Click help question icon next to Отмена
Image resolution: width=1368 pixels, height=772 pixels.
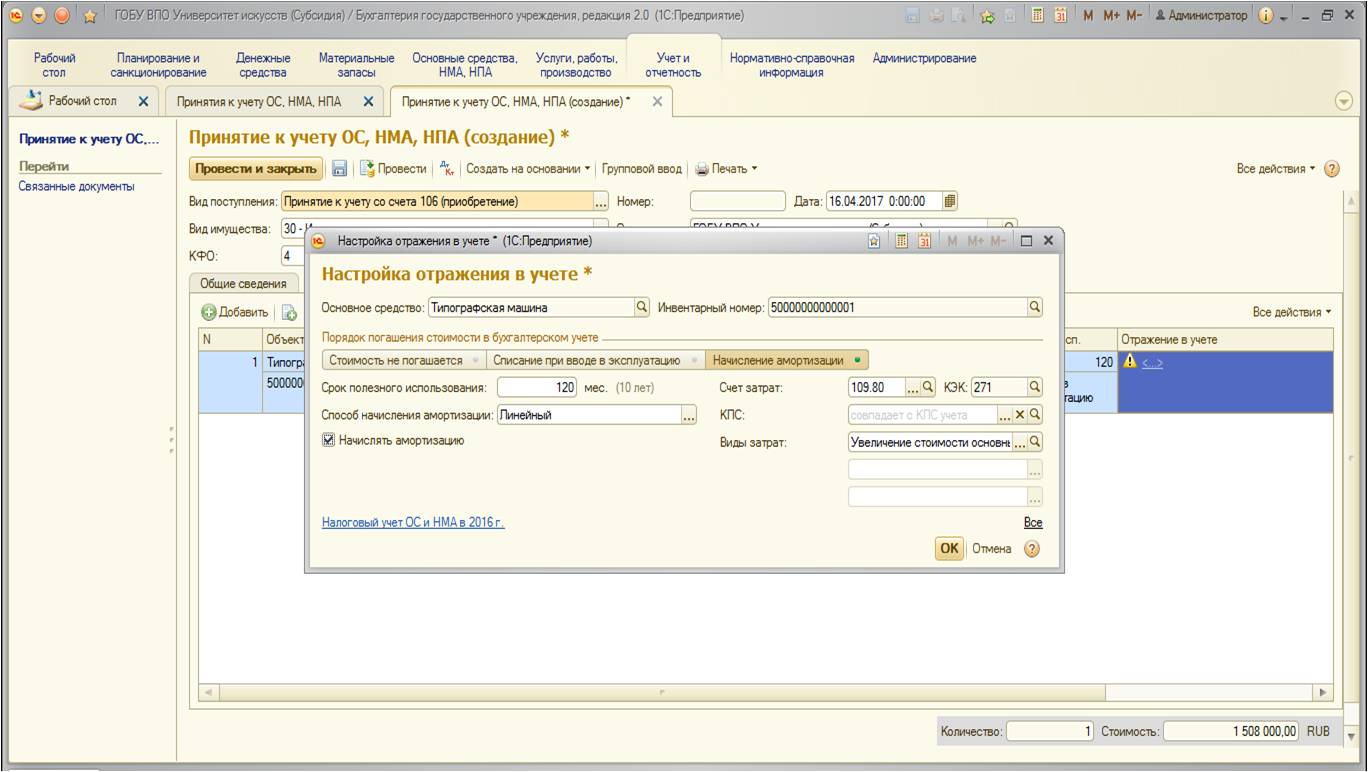pyautogui.click(x=1032, y=549)
